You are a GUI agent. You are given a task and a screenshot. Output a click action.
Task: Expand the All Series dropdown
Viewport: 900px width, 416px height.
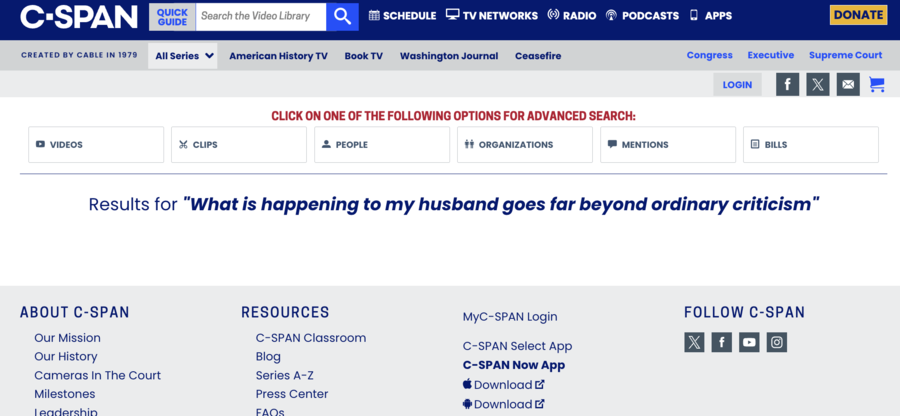[x=183, y=56]
